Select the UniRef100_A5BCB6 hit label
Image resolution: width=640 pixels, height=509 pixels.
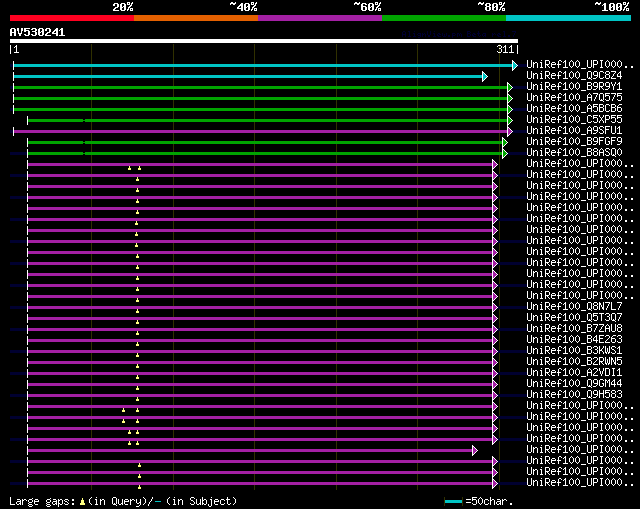pos(573,109)
